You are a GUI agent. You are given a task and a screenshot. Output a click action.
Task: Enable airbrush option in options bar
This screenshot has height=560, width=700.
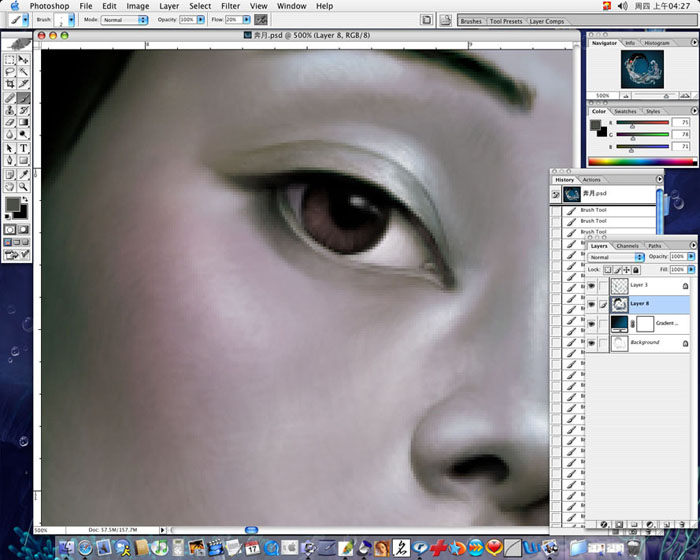point(261,20)
